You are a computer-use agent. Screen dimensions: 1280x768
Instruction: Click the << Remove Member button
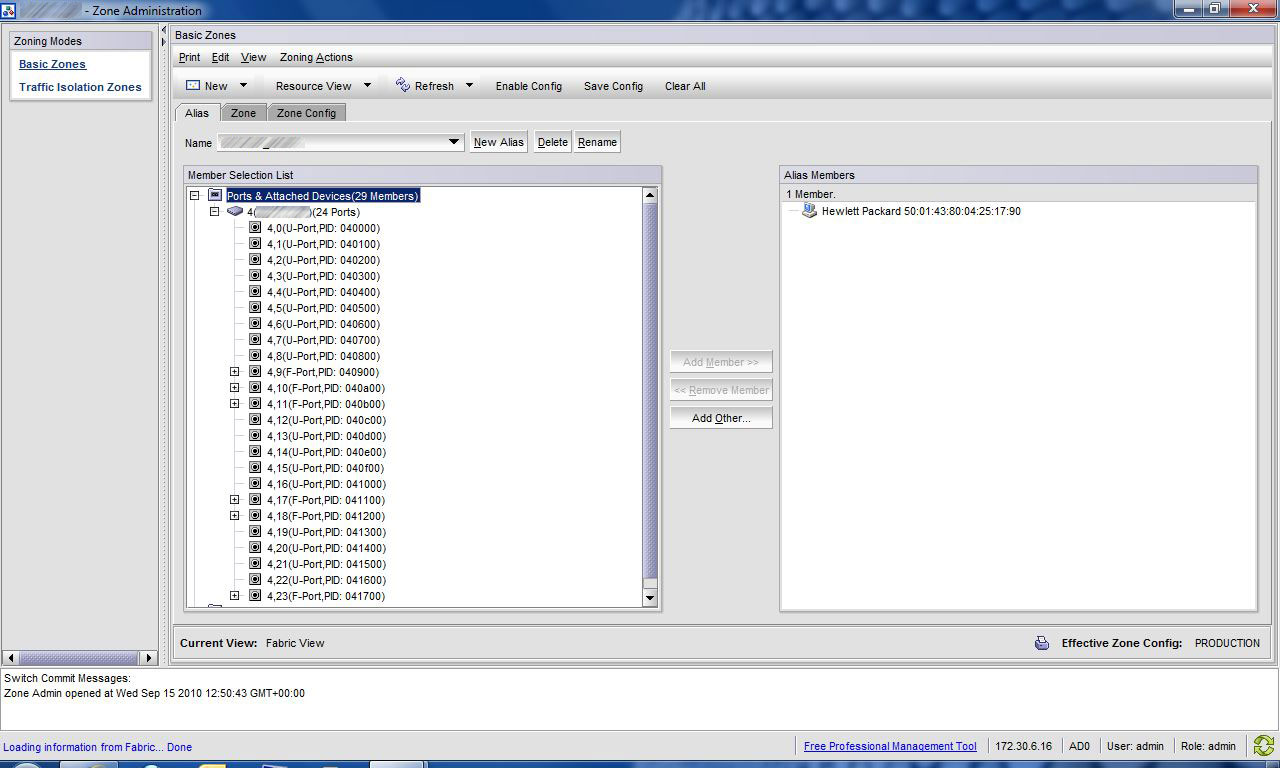[x=721, y=390]
